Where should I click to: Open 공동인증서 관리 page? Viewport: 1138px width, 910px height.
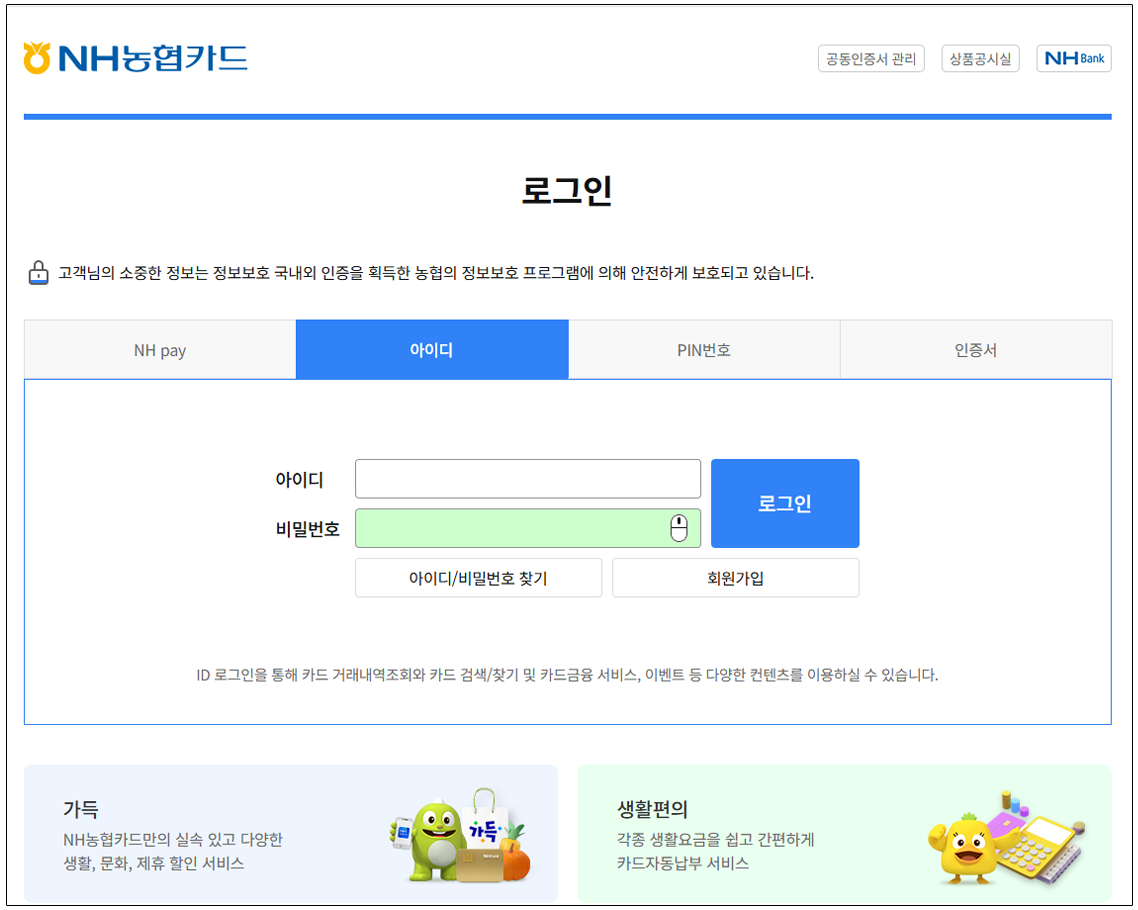click(871, 59)
